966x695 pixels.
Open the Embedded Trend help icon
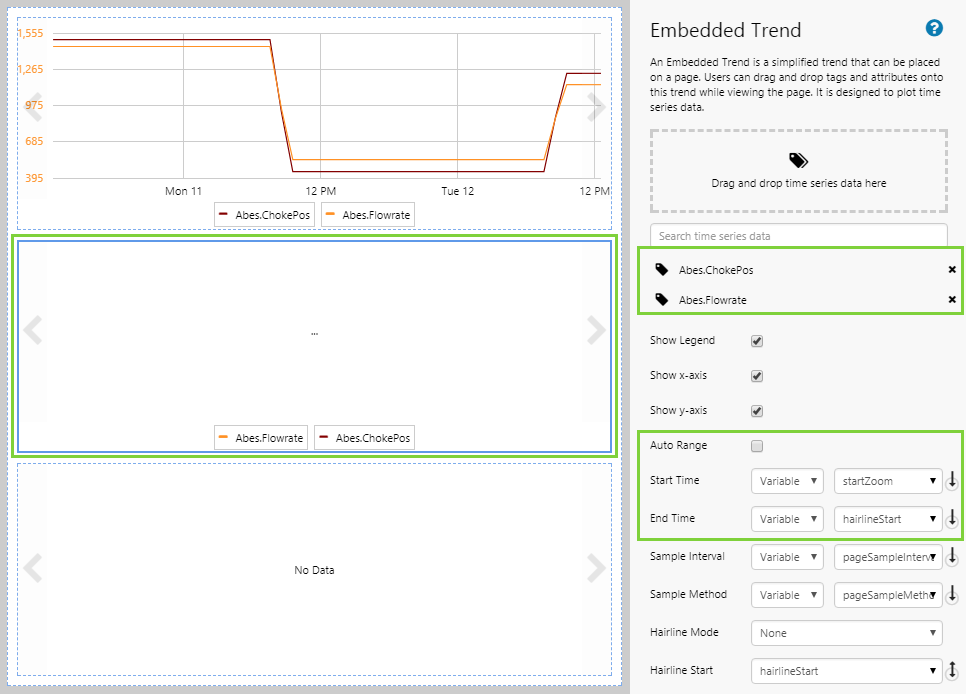pos(934,28)
